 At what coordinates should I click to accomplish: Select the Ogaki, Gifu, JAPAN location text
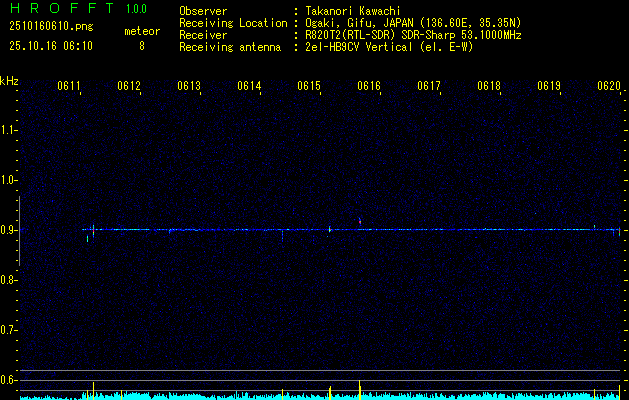tap(413, 23)
